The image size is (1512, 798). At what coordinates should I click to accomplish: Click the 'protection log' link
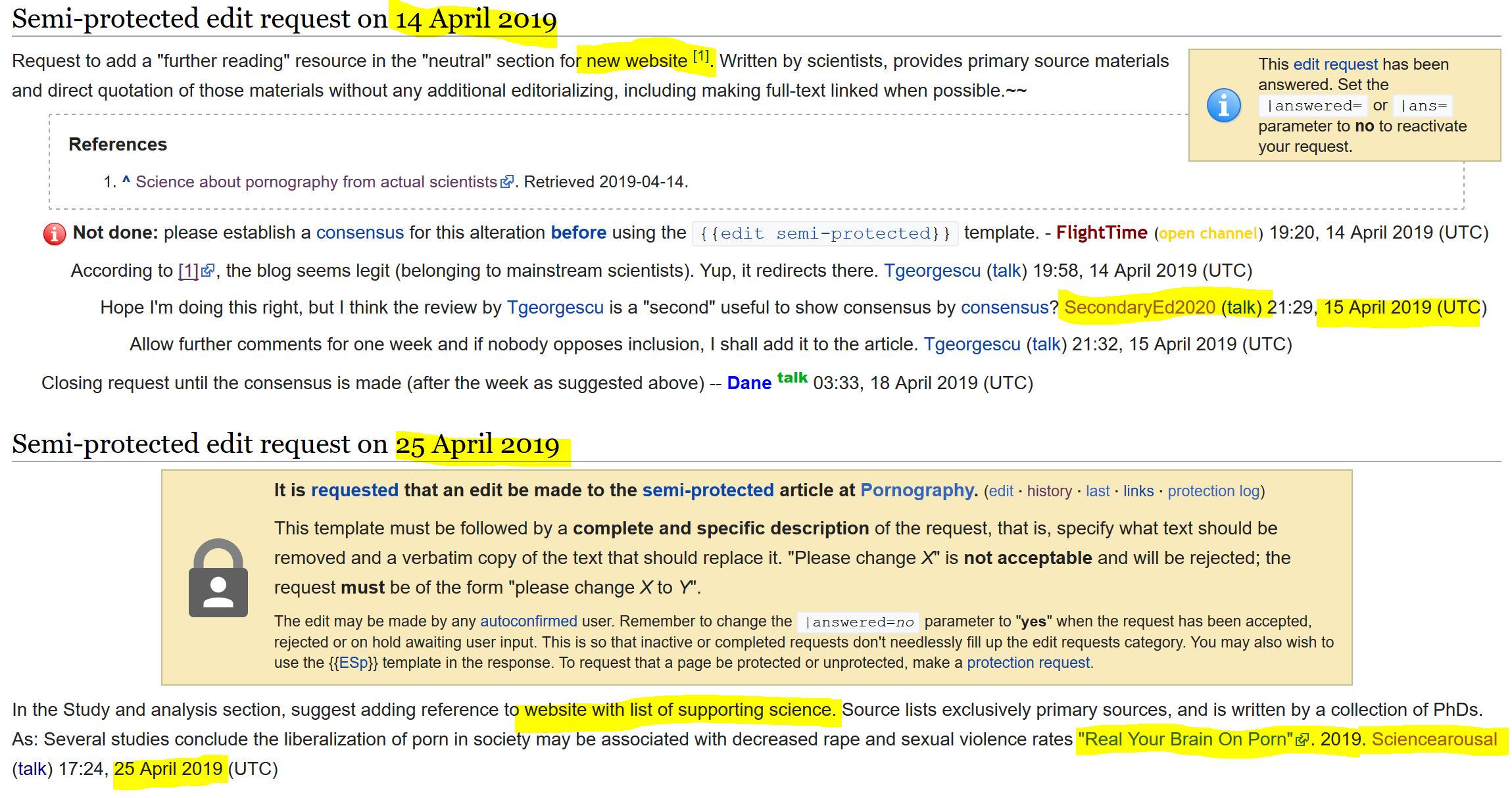click(1213, 491)
